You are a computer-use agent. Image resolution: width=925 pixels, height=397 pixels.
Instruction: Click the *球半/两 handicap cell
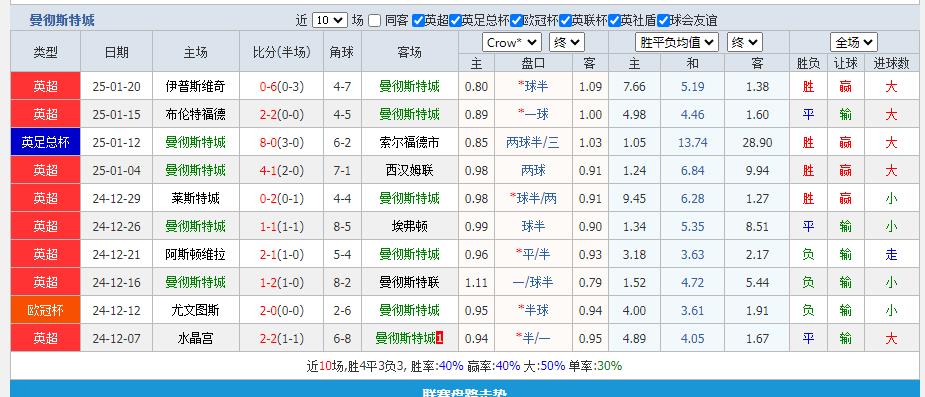tap(533, 198)
